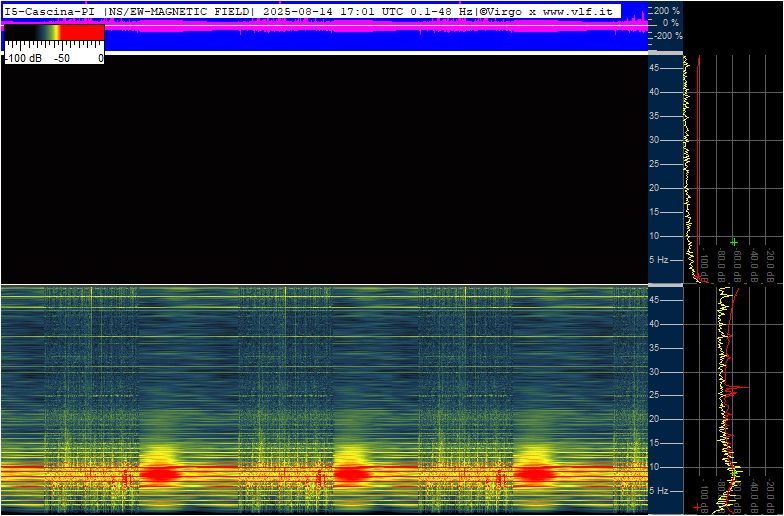The height and width of the screenshot is (516, 784).
Task: Click the magenta waveform strip at the top
Action: [325, 28]
